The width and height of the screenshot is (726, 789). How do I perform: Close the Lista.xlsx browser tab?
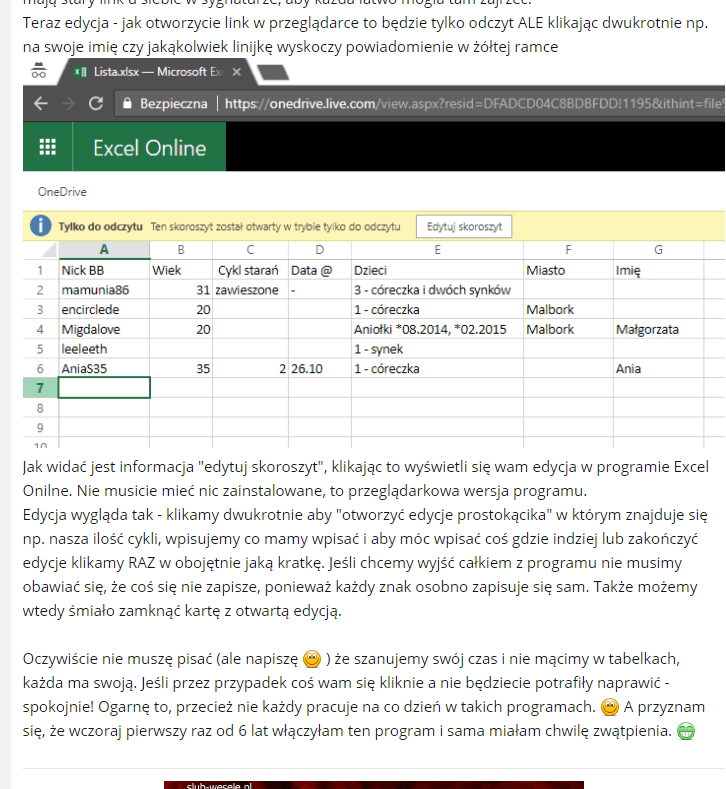tap(236, 72)
